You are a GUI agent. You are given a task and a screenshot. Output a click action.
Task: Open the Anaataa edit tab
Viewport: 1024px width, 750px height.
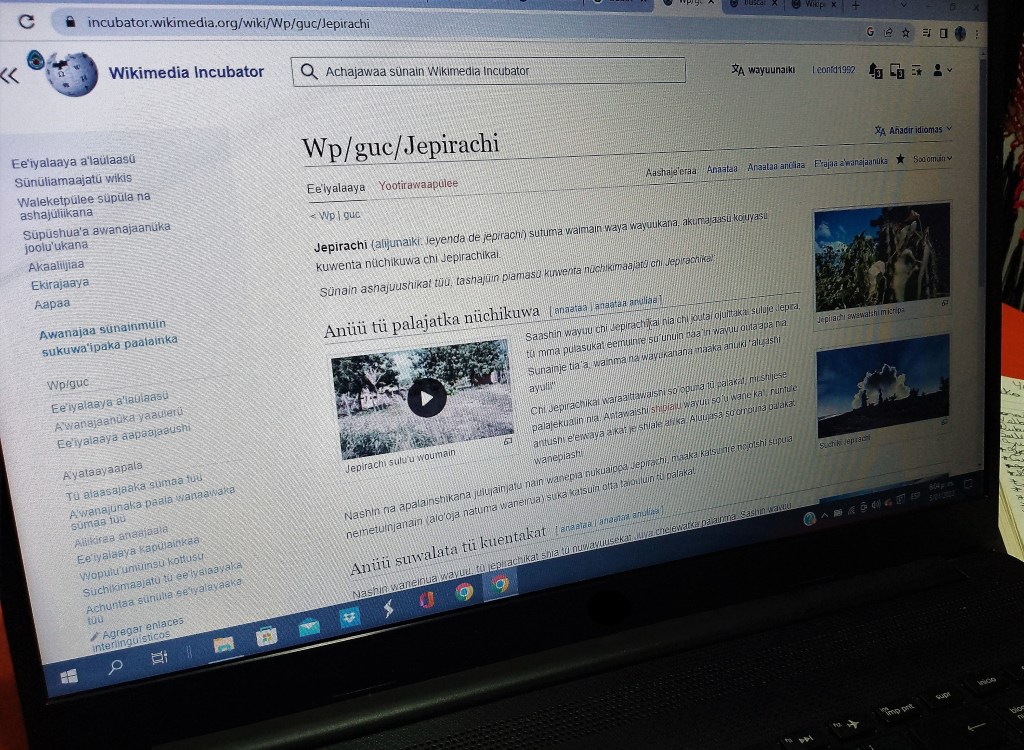pyautogui.click(x=722, y=169)
